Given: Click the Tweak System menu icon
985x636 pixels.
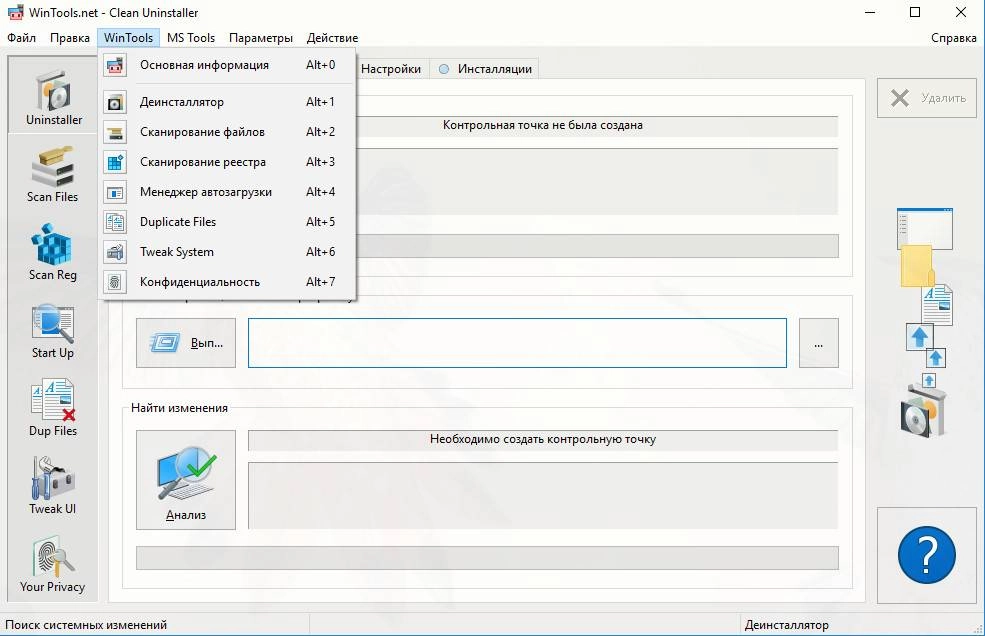Looking at the screenshot, I should 115,252.
